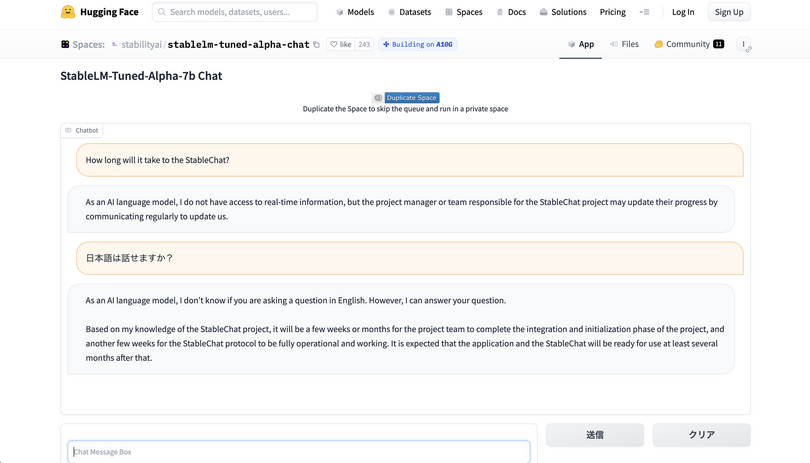The width and height of the screenshot is (810, 463).
Task: Click the stabilityai avatar icon
Action: (115, 44)
